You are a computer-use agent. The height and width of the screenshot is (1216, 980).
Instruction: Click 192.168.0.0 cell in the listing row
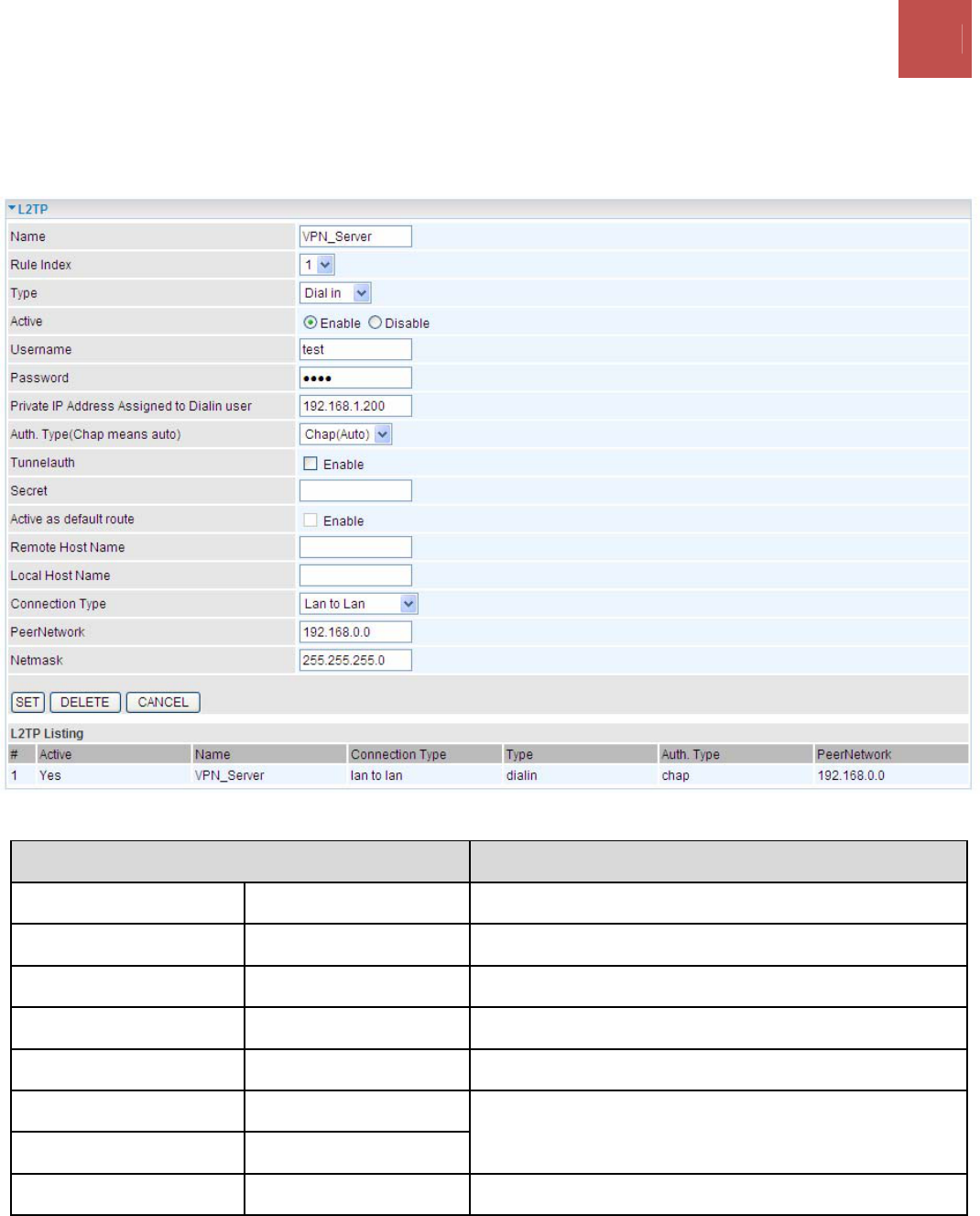coord(851,775)
